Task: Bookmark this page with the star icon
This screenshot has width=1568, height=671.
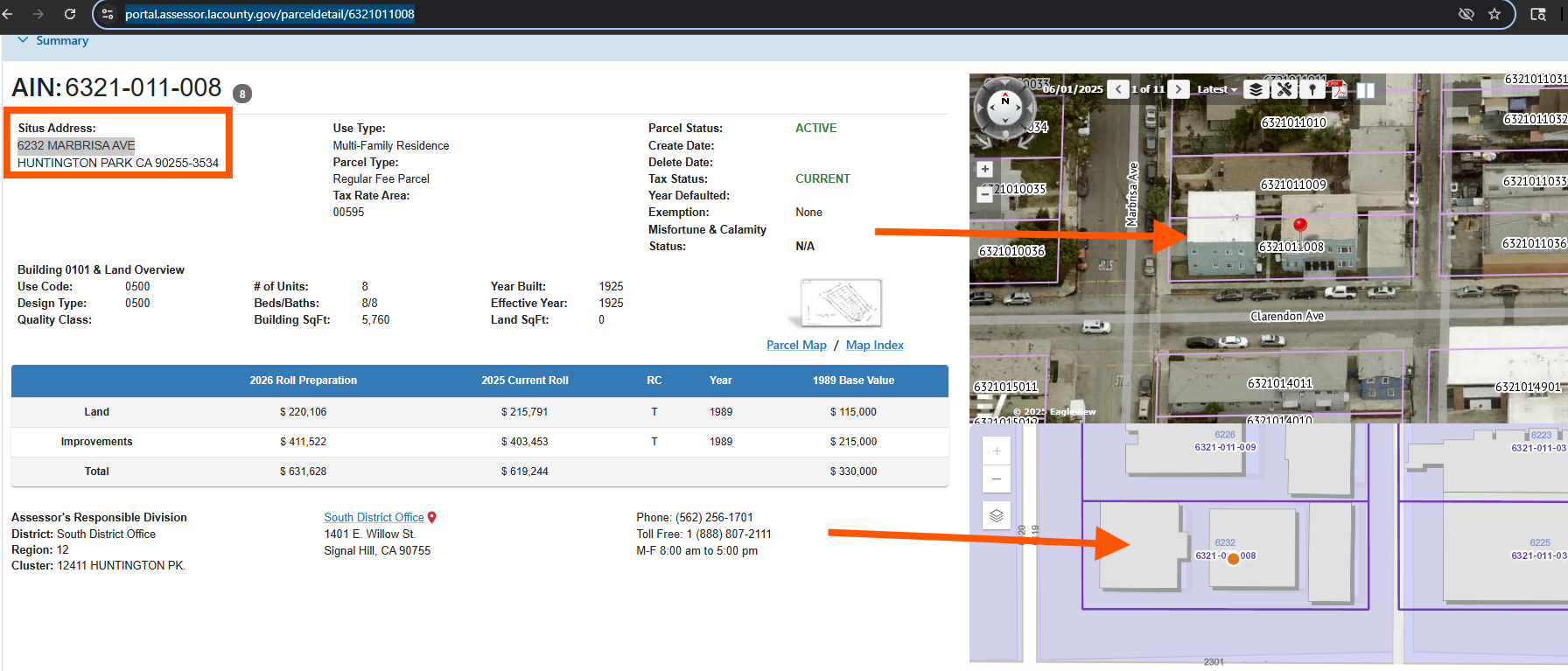Action: [x=1494, y=14]
